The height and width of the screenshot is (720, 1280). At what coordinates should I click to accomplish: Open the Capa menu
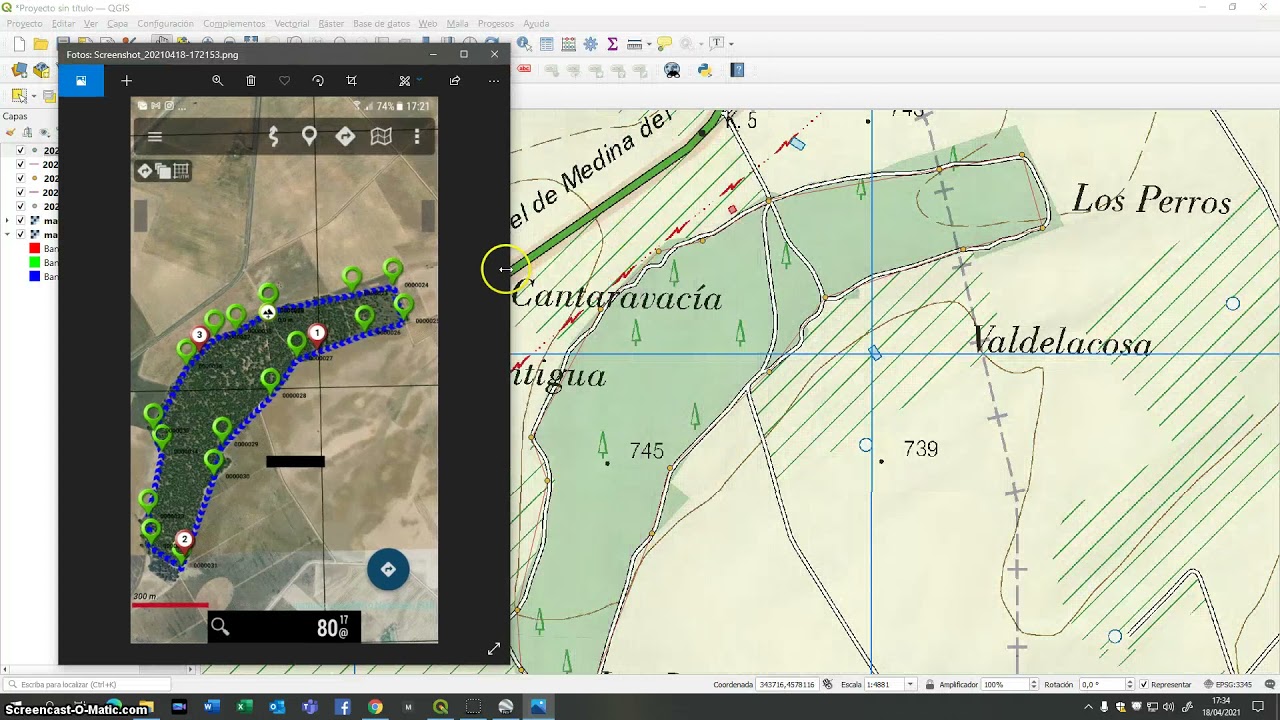pyautogui.click(x=117, y=23)
